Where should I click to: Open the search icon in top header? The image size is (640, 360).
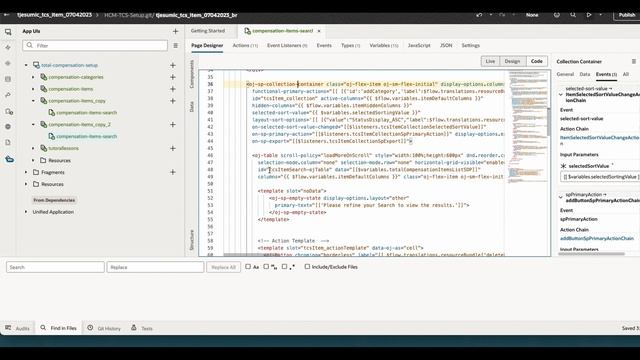click(573, 15)
